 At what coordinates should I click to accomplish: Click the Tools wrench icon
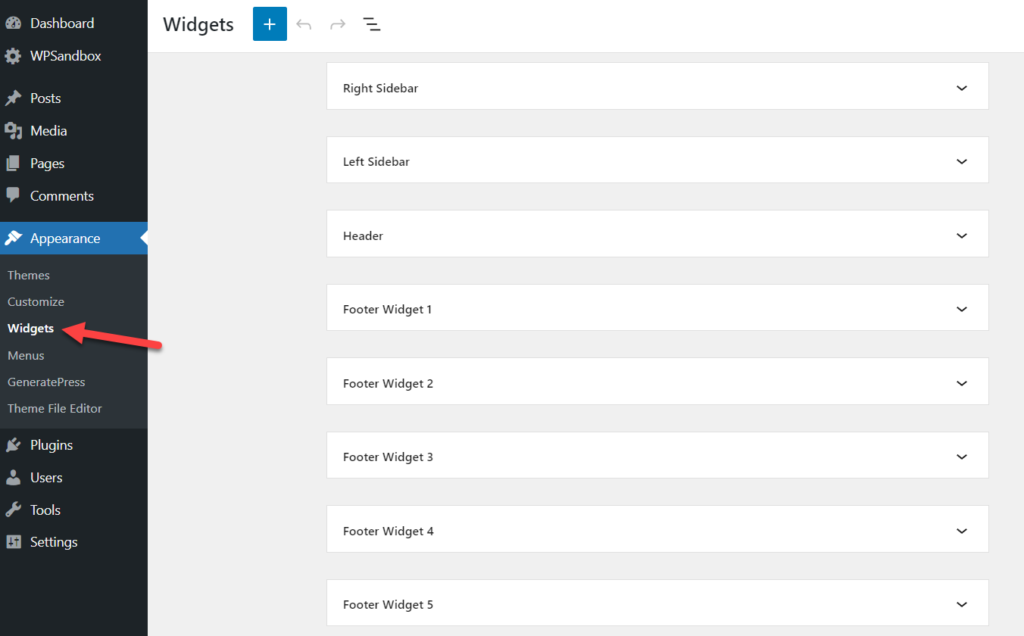point(13,509)
